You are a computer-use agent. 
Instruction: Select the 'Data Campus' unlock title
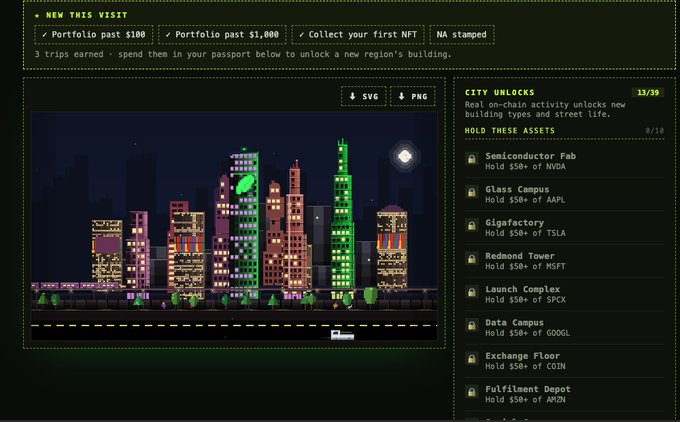pyautogui.click(x=514, y=323)
